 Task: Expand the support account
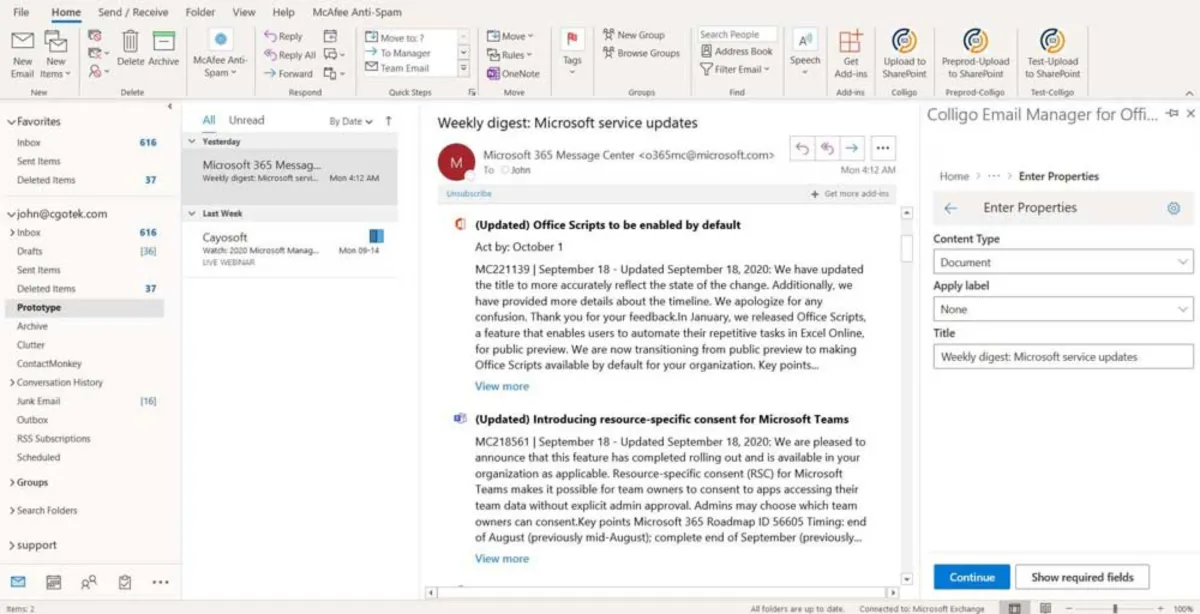(12, 546)
